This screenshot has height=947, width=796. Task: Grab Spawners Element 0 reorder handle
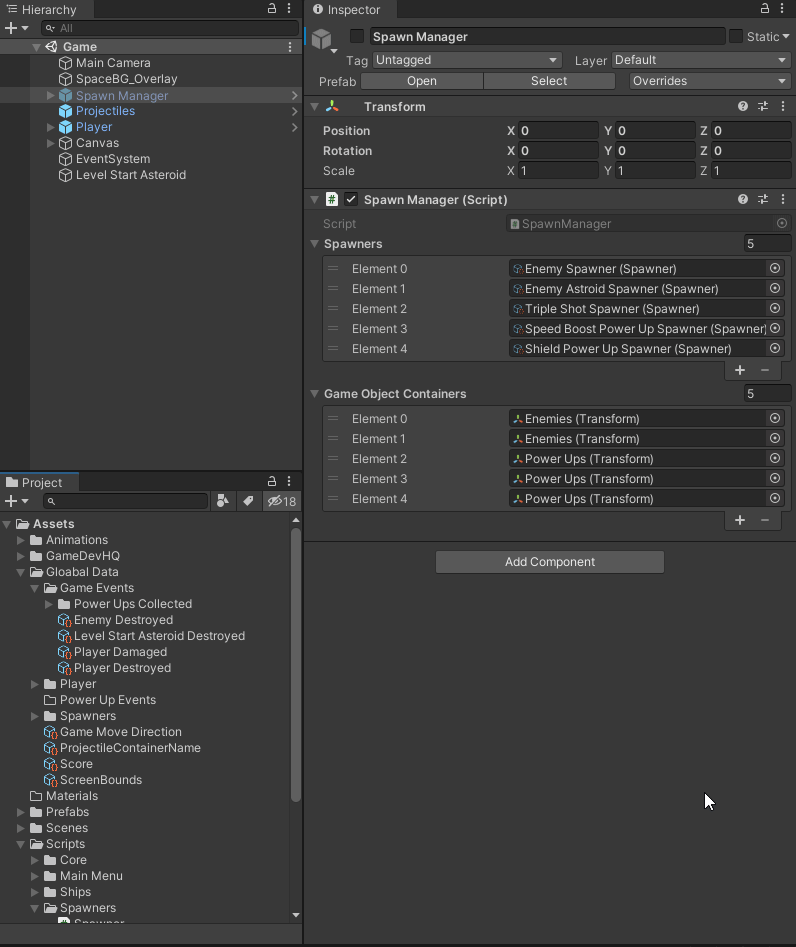pos(333,268)
